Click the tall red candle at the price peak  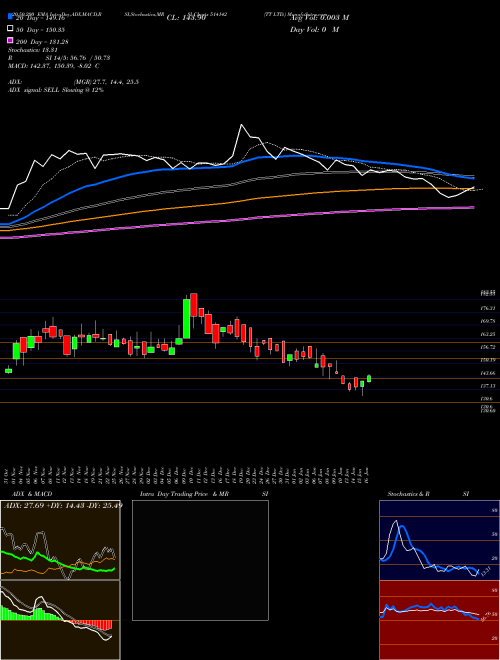[194, 305]
